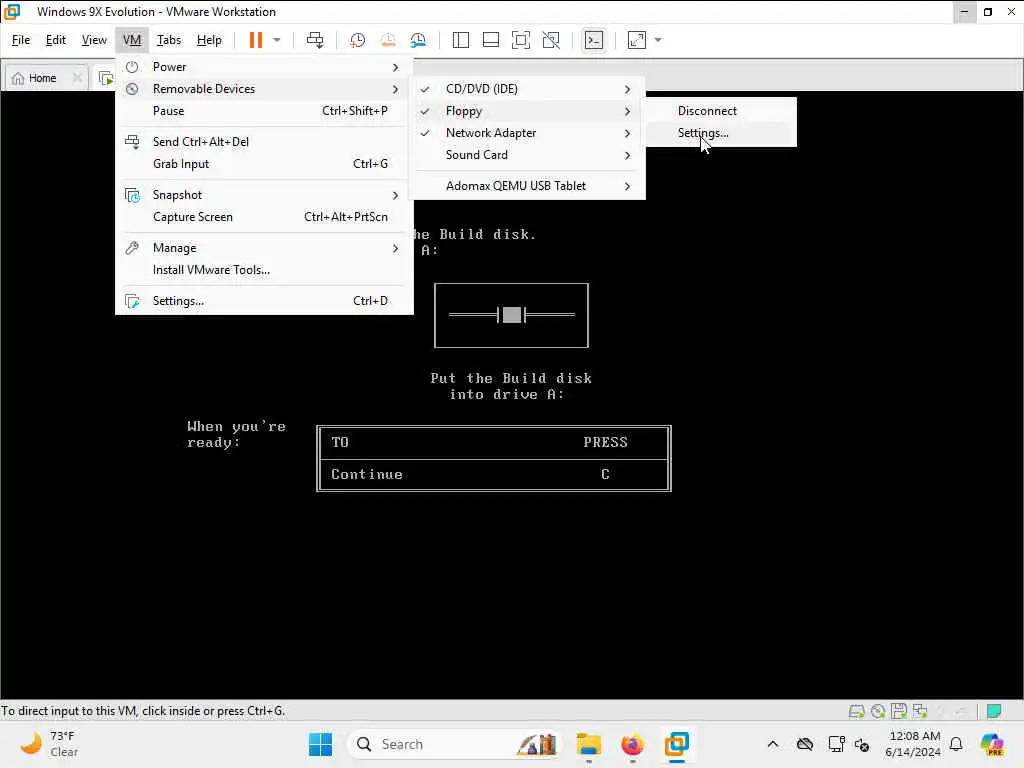Choose Capture Screen menu entry
This screenshot has height=768, width=1024.
264,217
